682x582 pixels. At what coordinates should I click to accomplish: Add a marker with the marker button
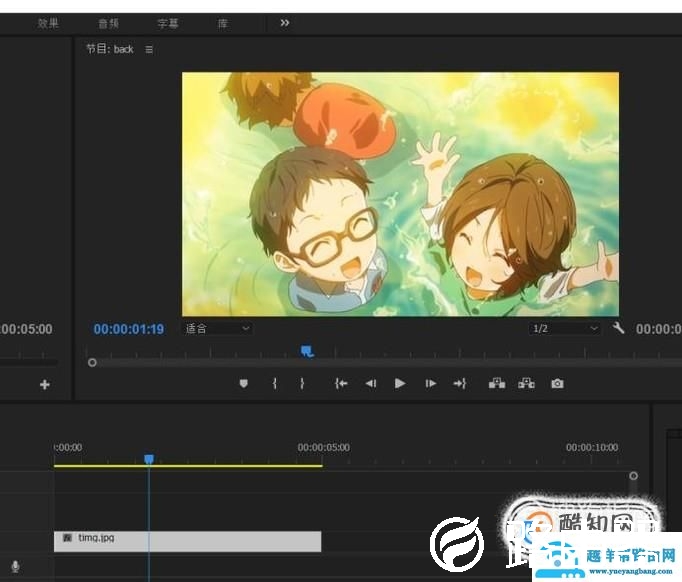click(244, 383)
